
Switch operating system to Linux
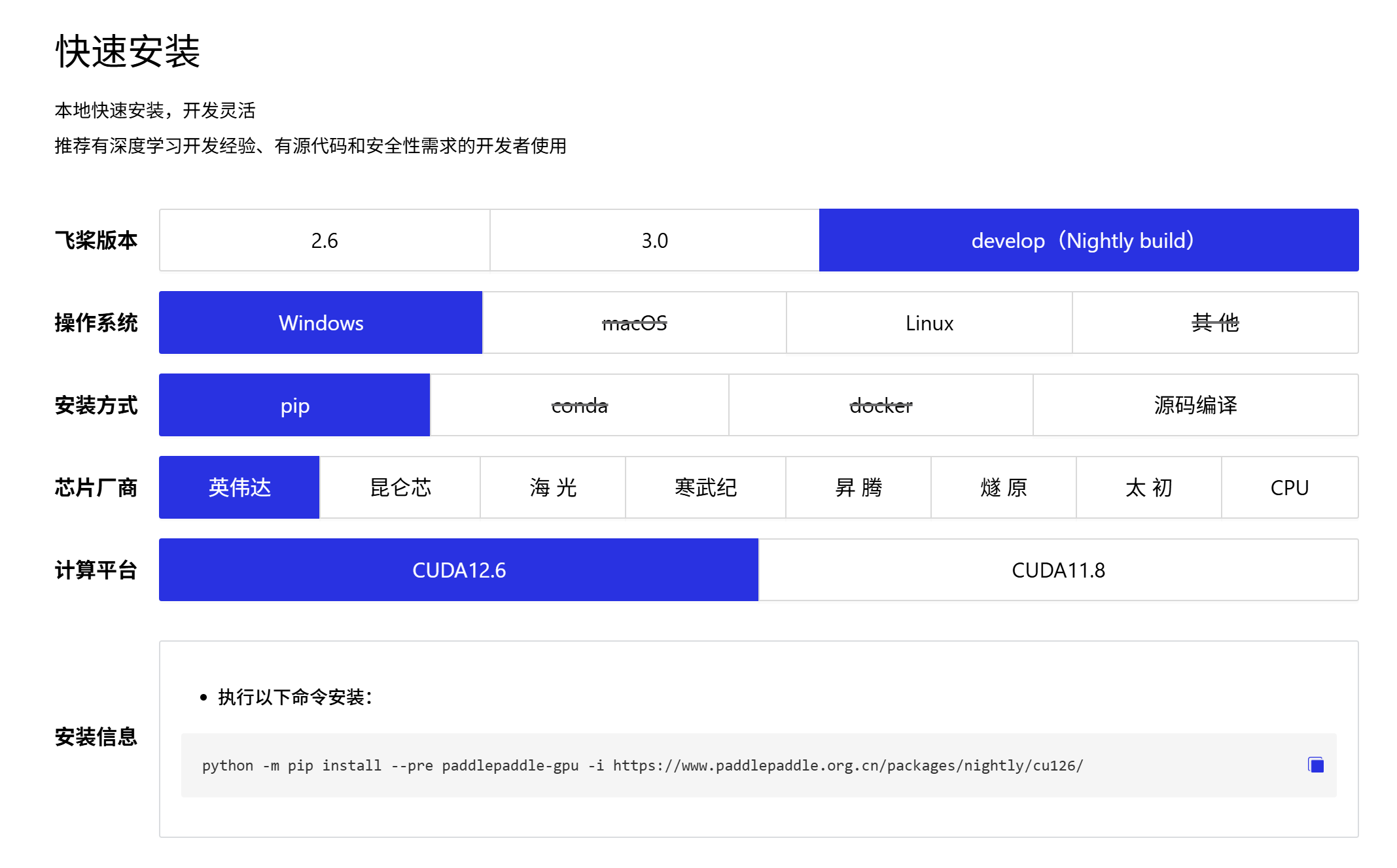tap(929, 322)
